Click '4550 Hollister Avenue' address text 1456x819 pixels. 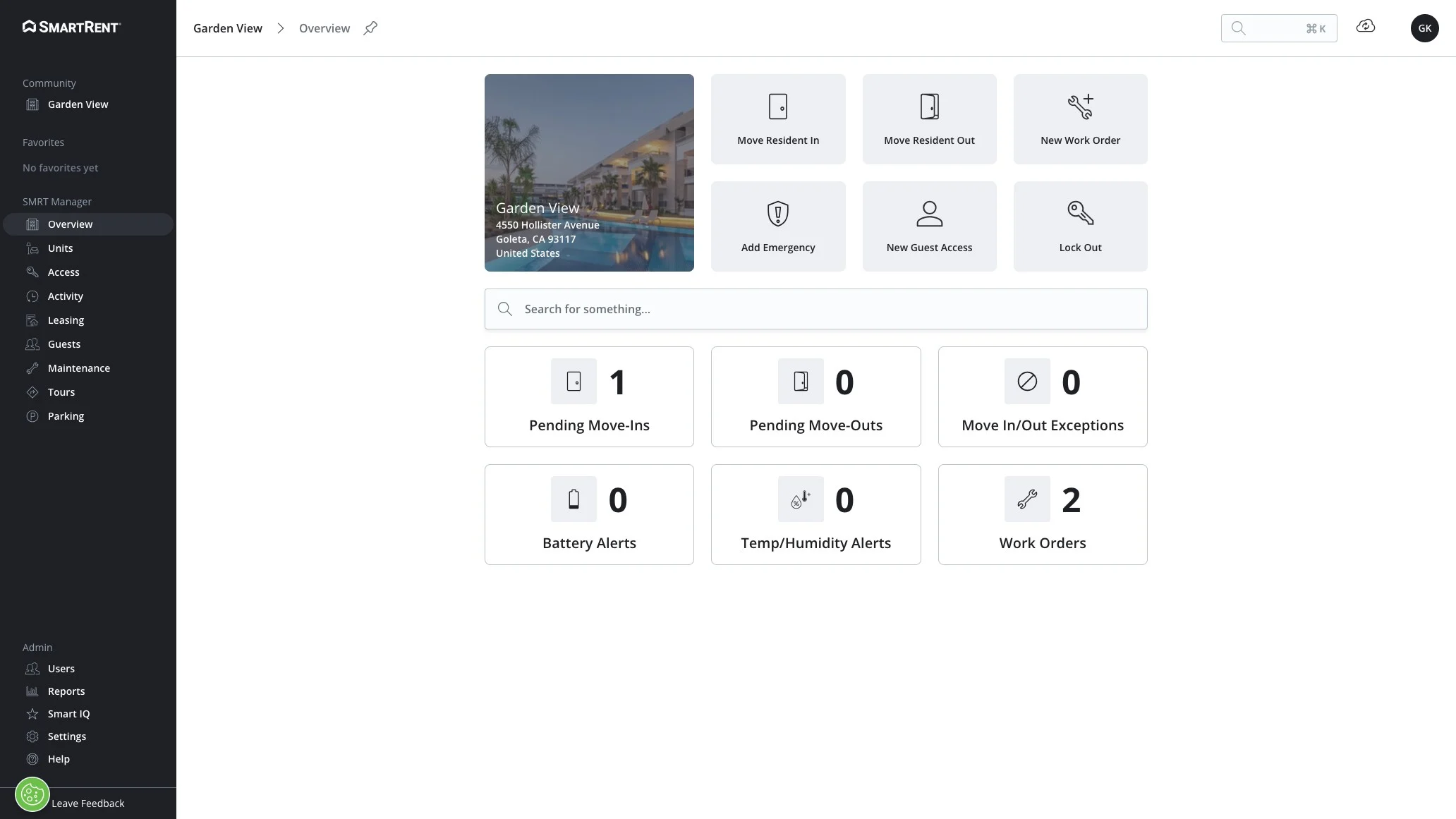point(547,225)
